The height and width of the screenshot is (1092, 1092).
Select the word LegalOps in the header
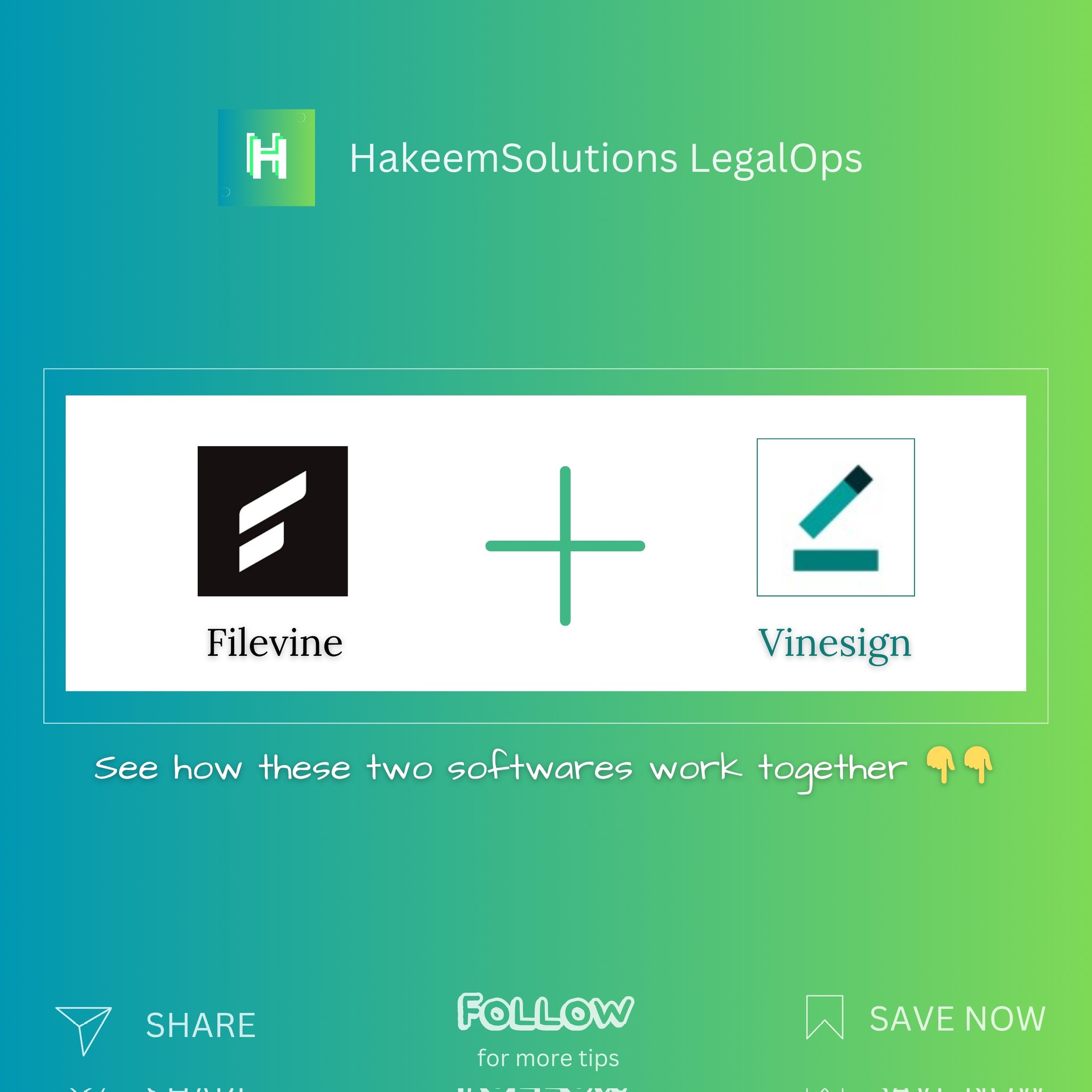[775, 159]
